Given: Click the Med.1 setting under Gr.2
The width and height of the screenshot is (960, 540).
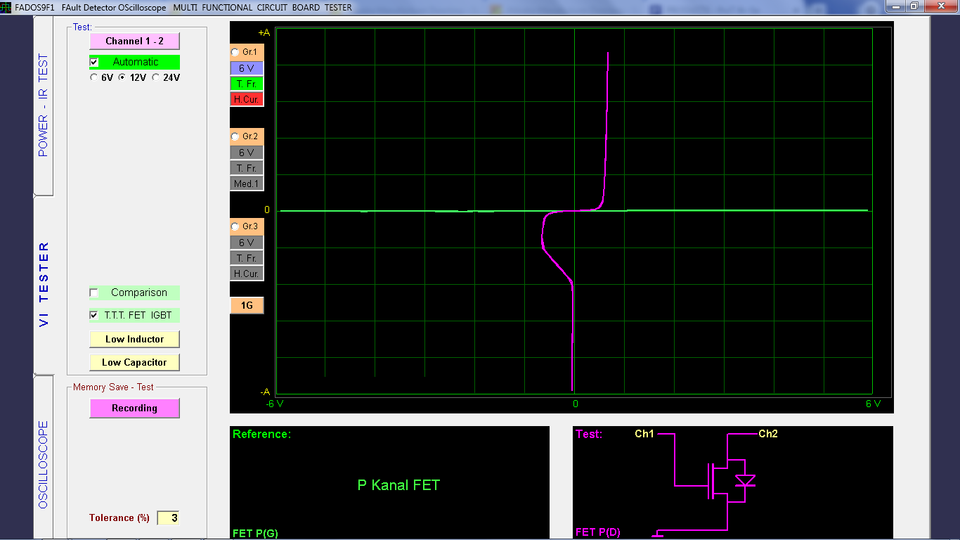Looking at the screenshot, I should point(246,184).
